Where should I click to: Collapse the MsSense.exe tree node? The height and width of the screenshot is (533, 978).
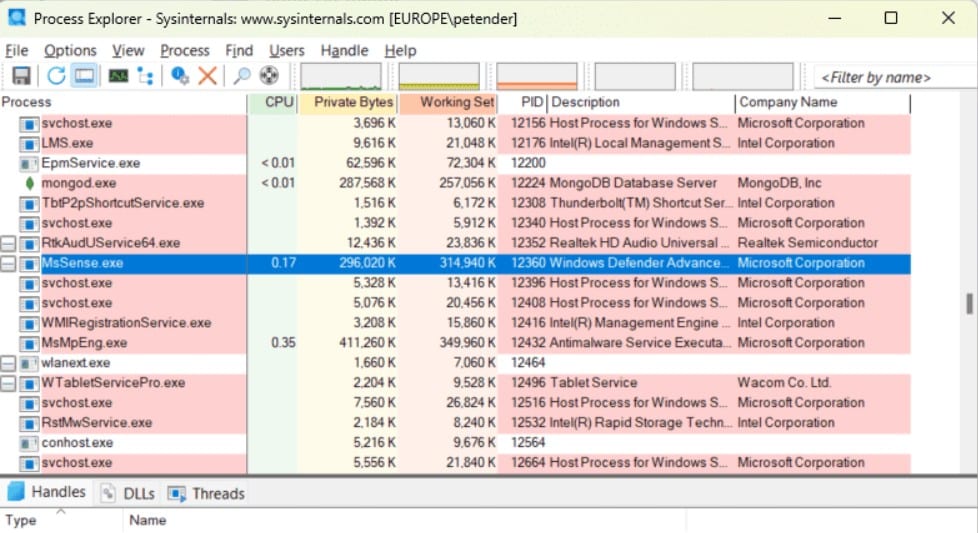[x=8, y=263]
